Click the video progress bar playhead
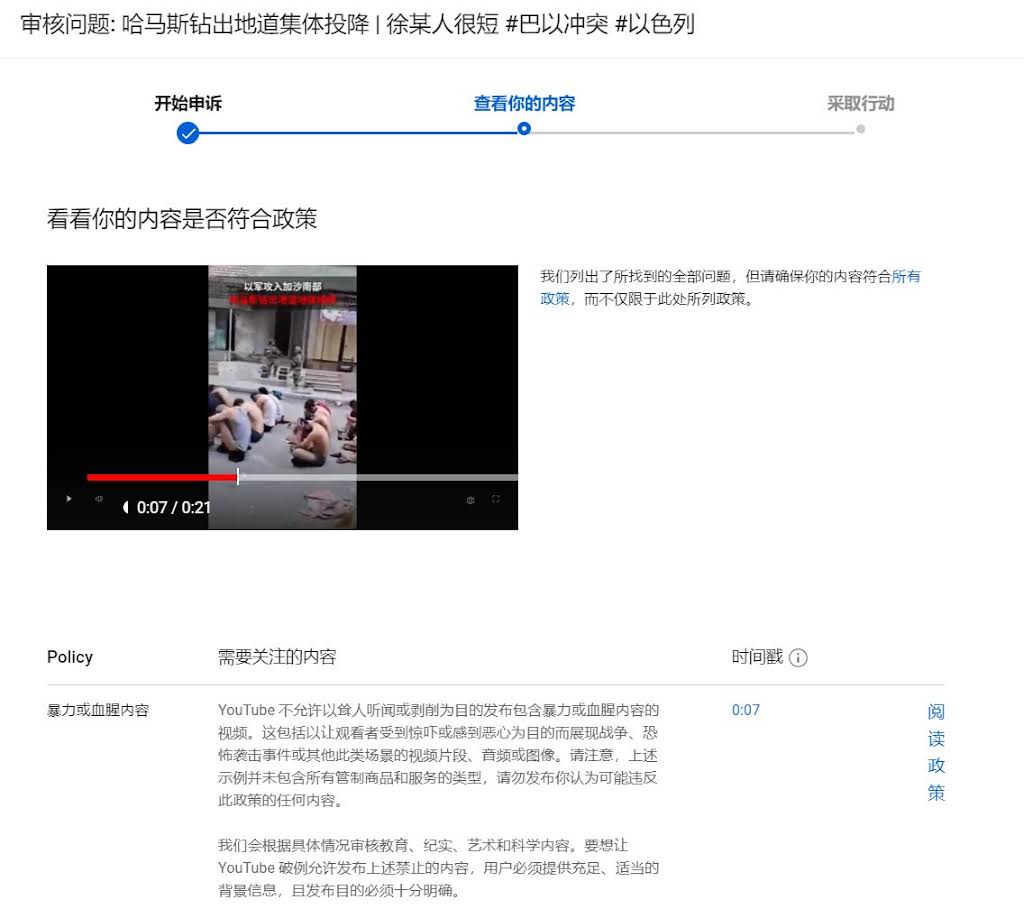1024x918 pixels. point(238,477)
